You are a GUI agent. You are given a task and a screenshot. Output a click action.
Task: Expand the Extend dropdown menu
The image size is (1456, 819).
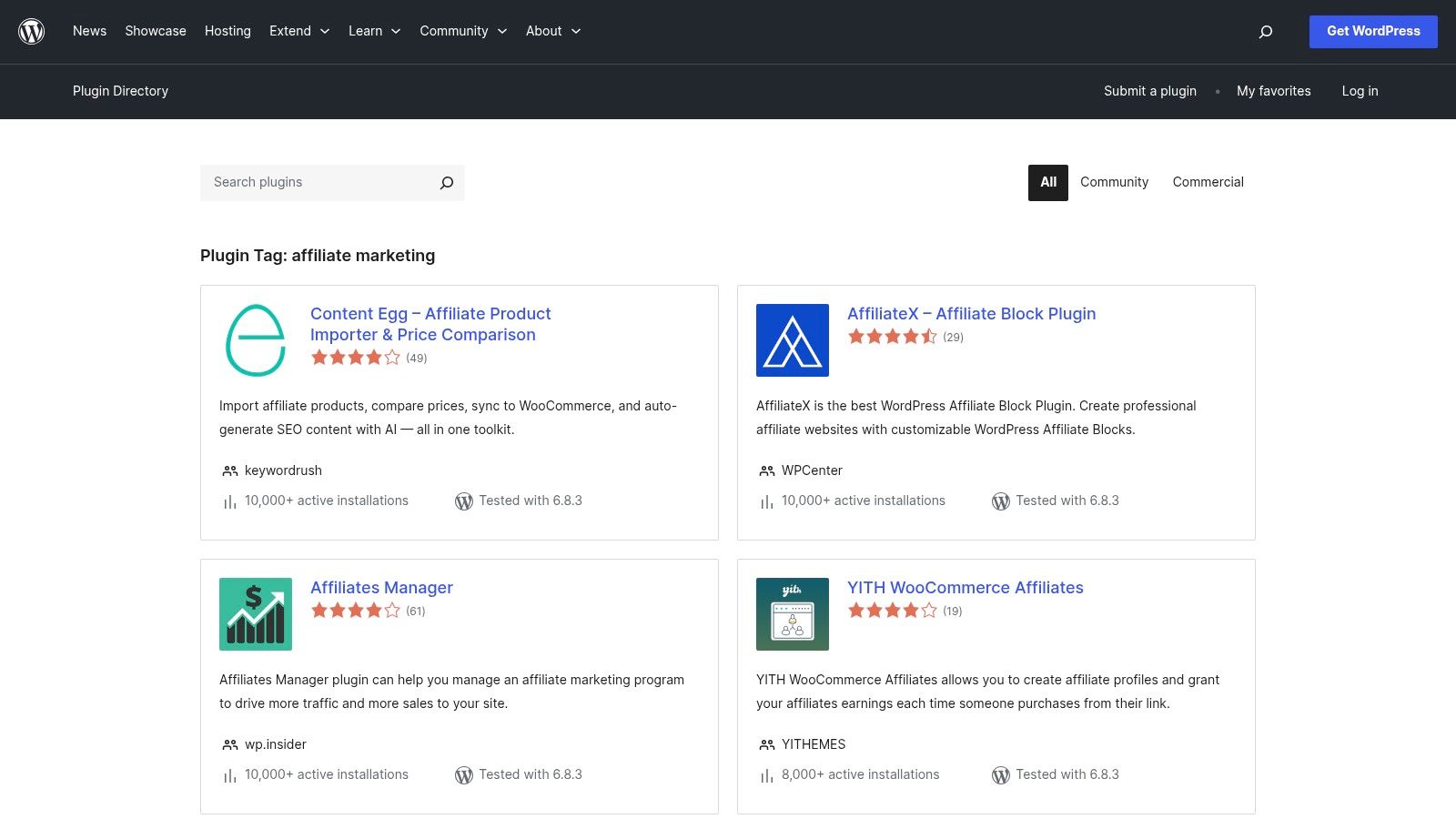click(299, 31)
